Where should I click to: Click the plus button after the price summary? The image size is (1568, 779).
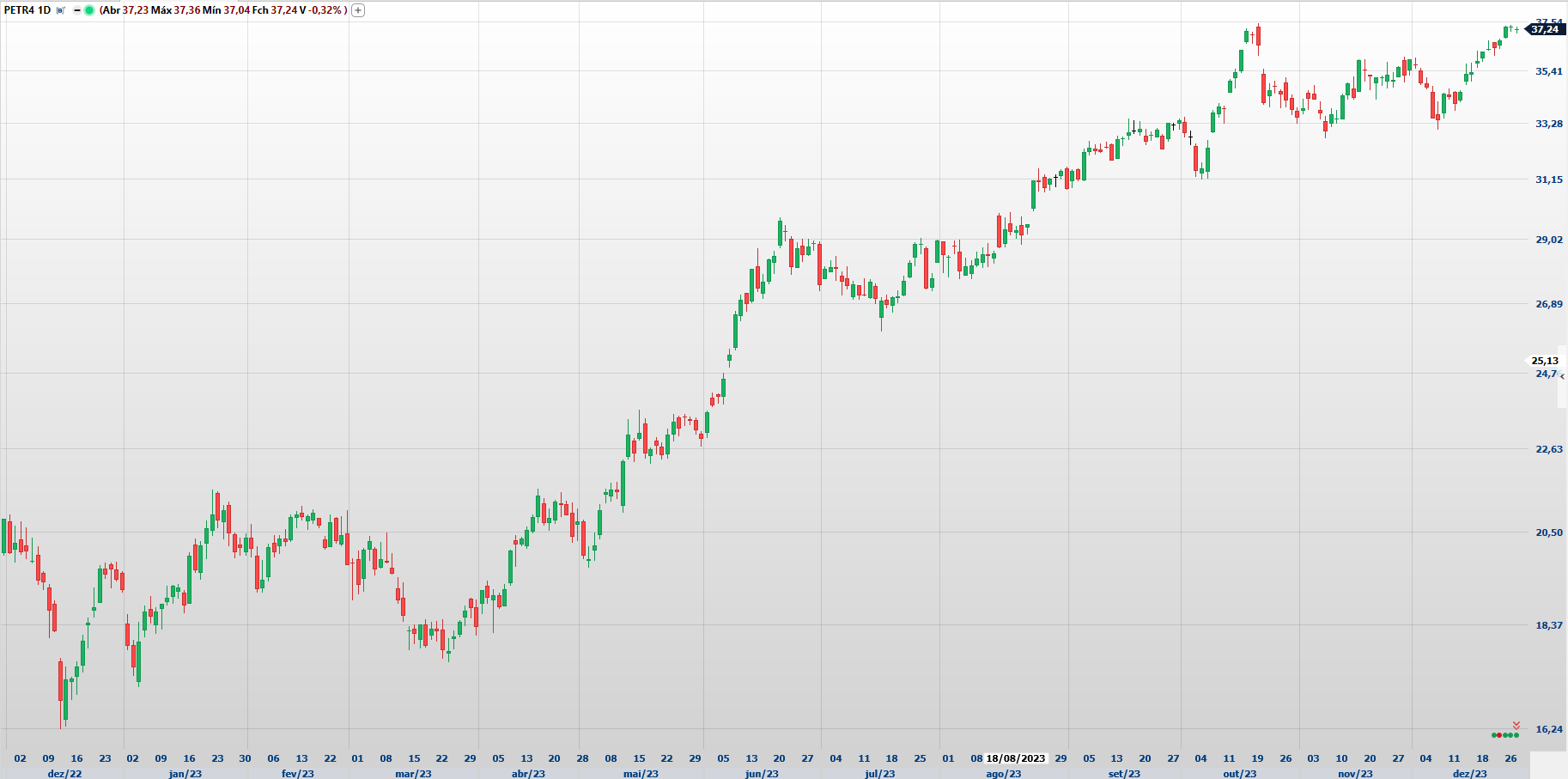[358, 10]
